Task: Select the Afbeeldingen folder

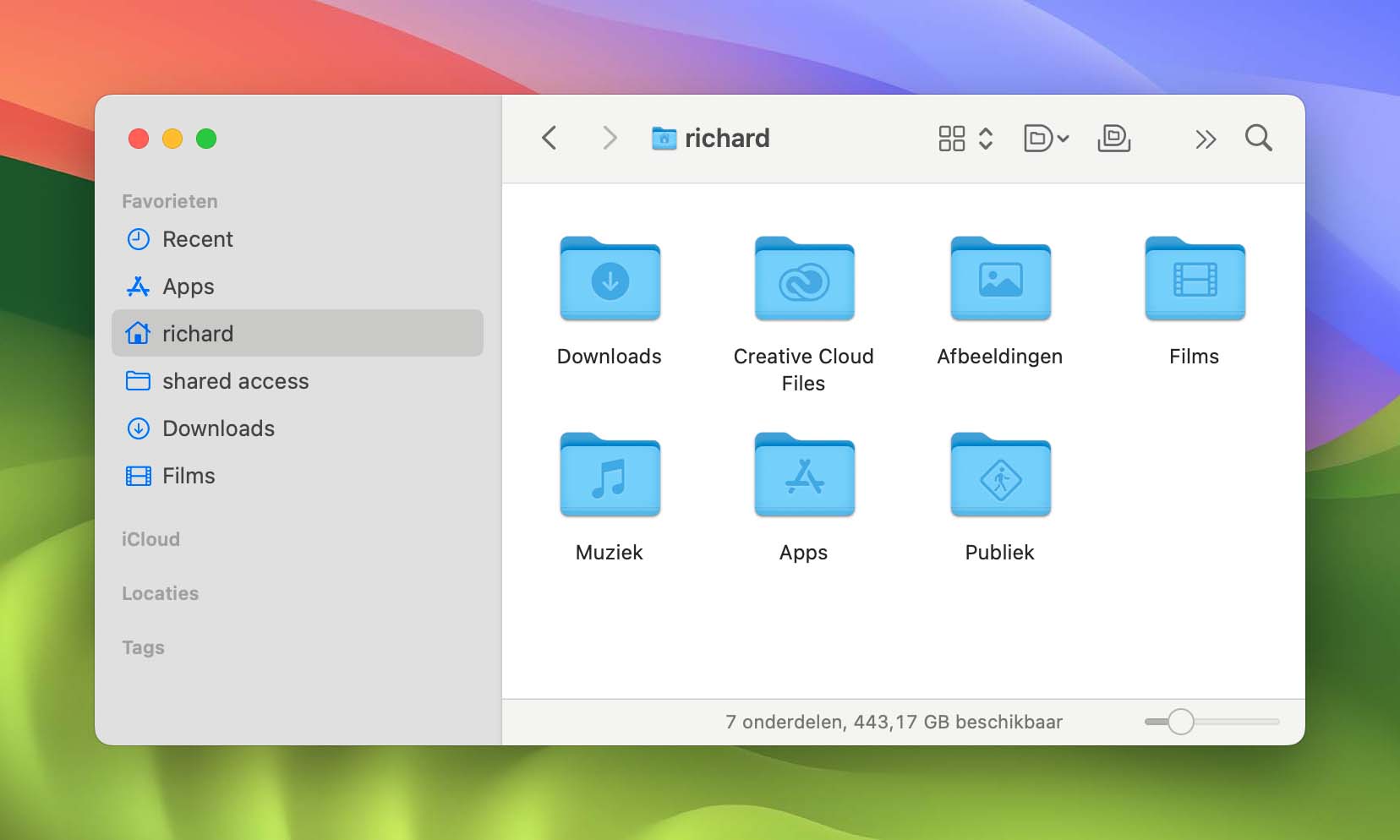Action: pyautogui.click(x=999, y=281)
